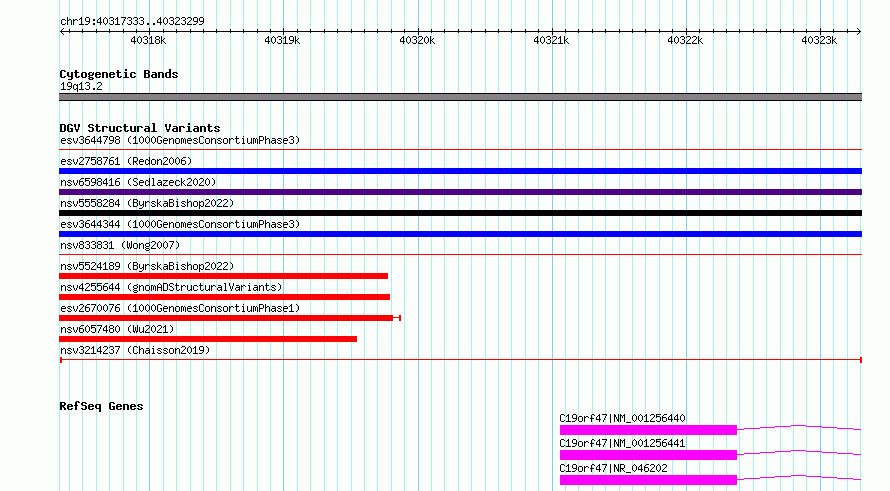Image resolution: width=890 pixels, height=491 pixels.
Task: Click the gray 19q13.2 cytogenetic band bar
Action: pyautogui.click(x=460, y=97)
